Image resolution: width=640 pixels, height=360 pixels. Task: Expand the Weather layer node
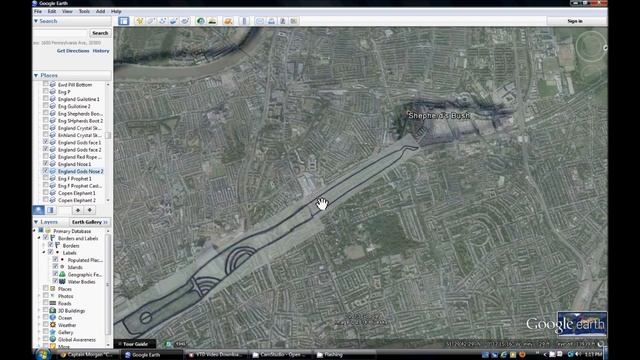pos(39,325)
